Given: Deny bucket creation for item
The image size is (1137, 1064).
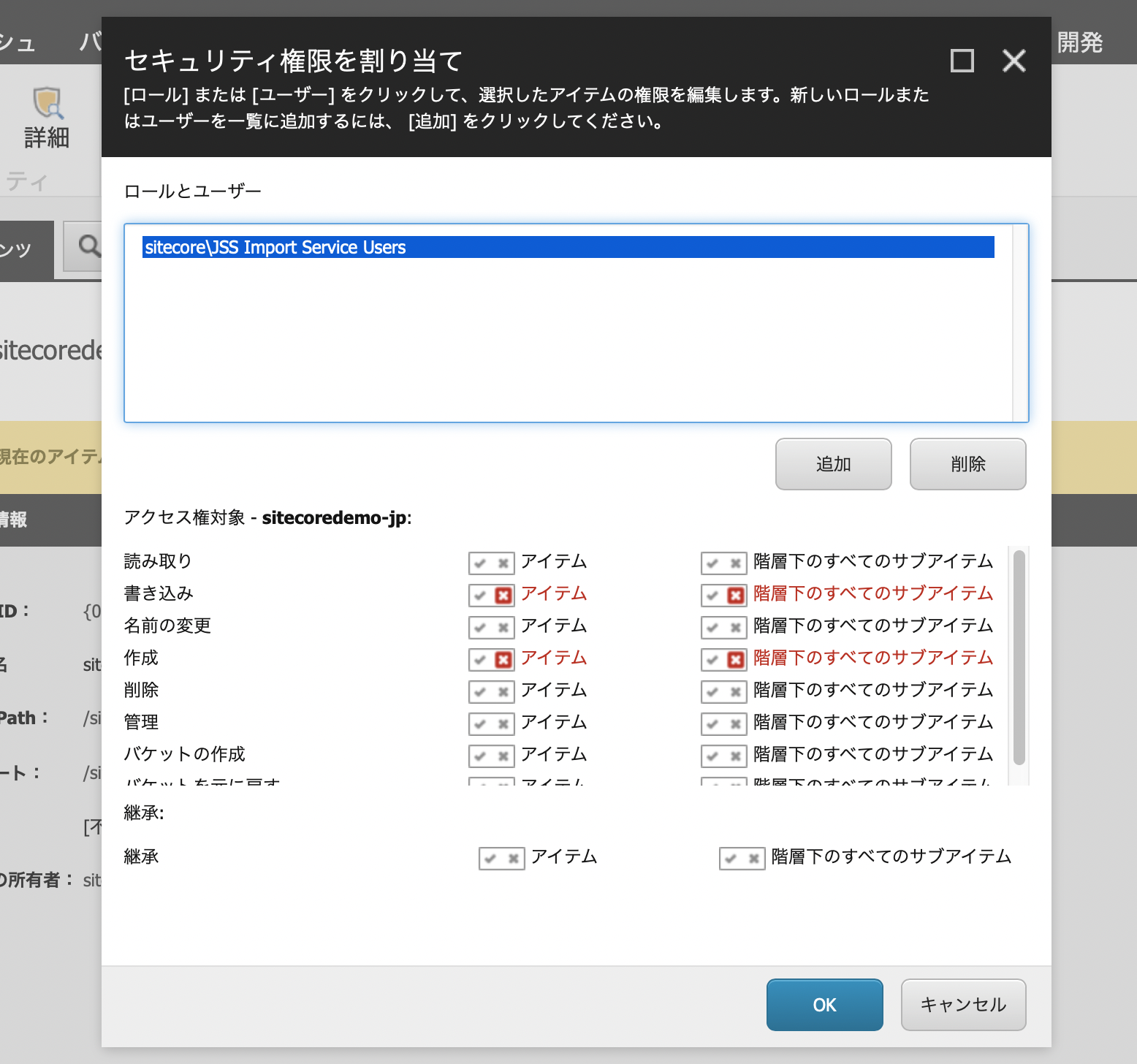Looking at the screenshot, I should pyautogui.click(x=503, y=756).
